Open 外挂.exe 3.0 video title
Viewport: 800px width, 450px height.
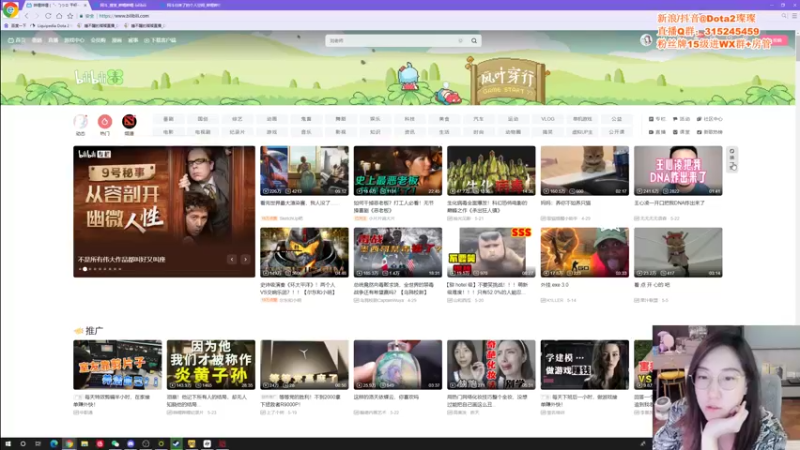[x=555, y=285]
